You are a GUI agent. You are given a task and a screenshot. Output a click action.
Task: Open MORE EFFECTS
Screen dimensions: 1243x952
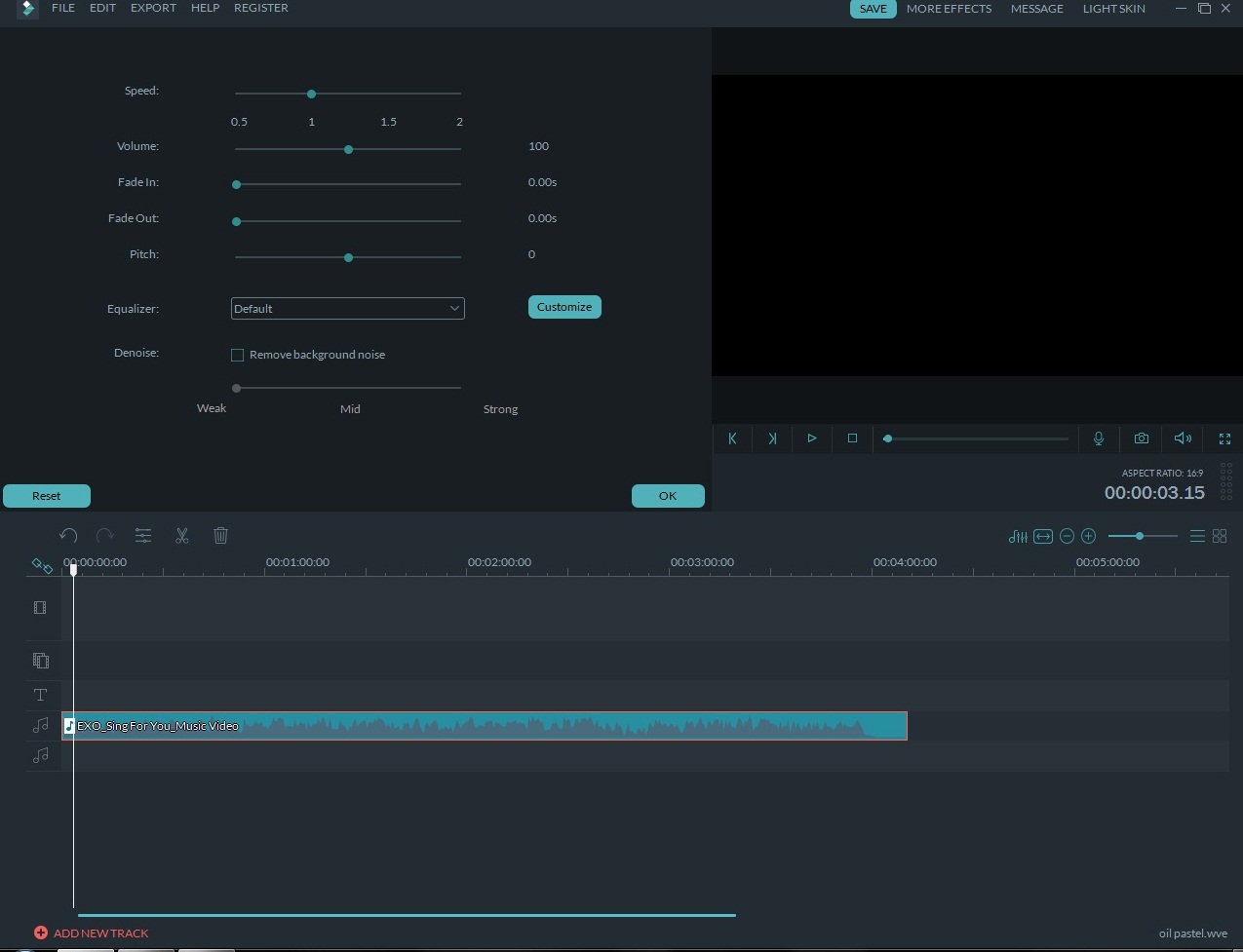[x=949, y=9]
